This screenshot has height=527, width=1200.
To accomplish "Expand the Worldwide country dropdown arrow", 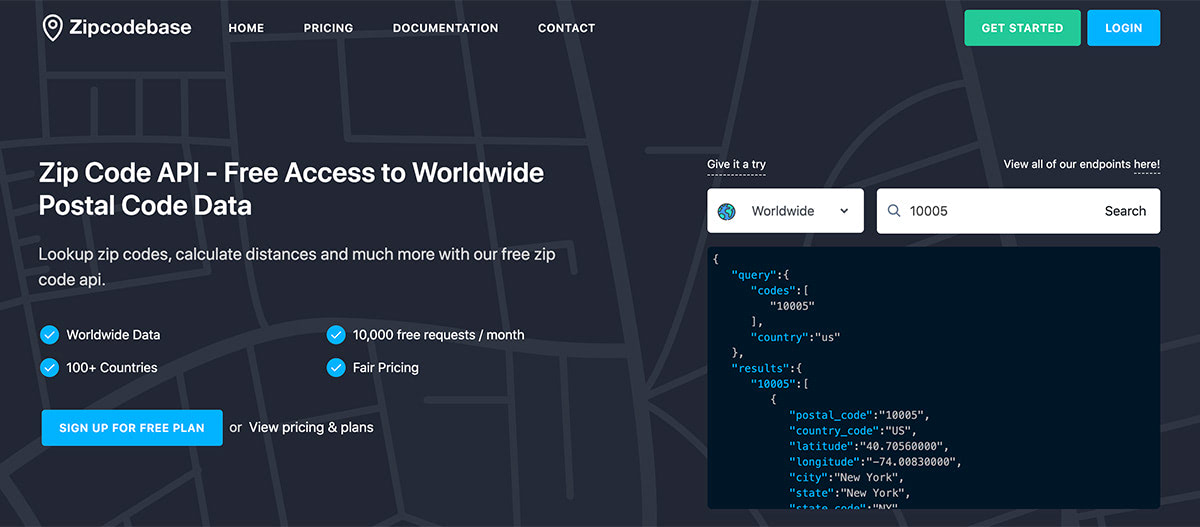I will 844,211.
